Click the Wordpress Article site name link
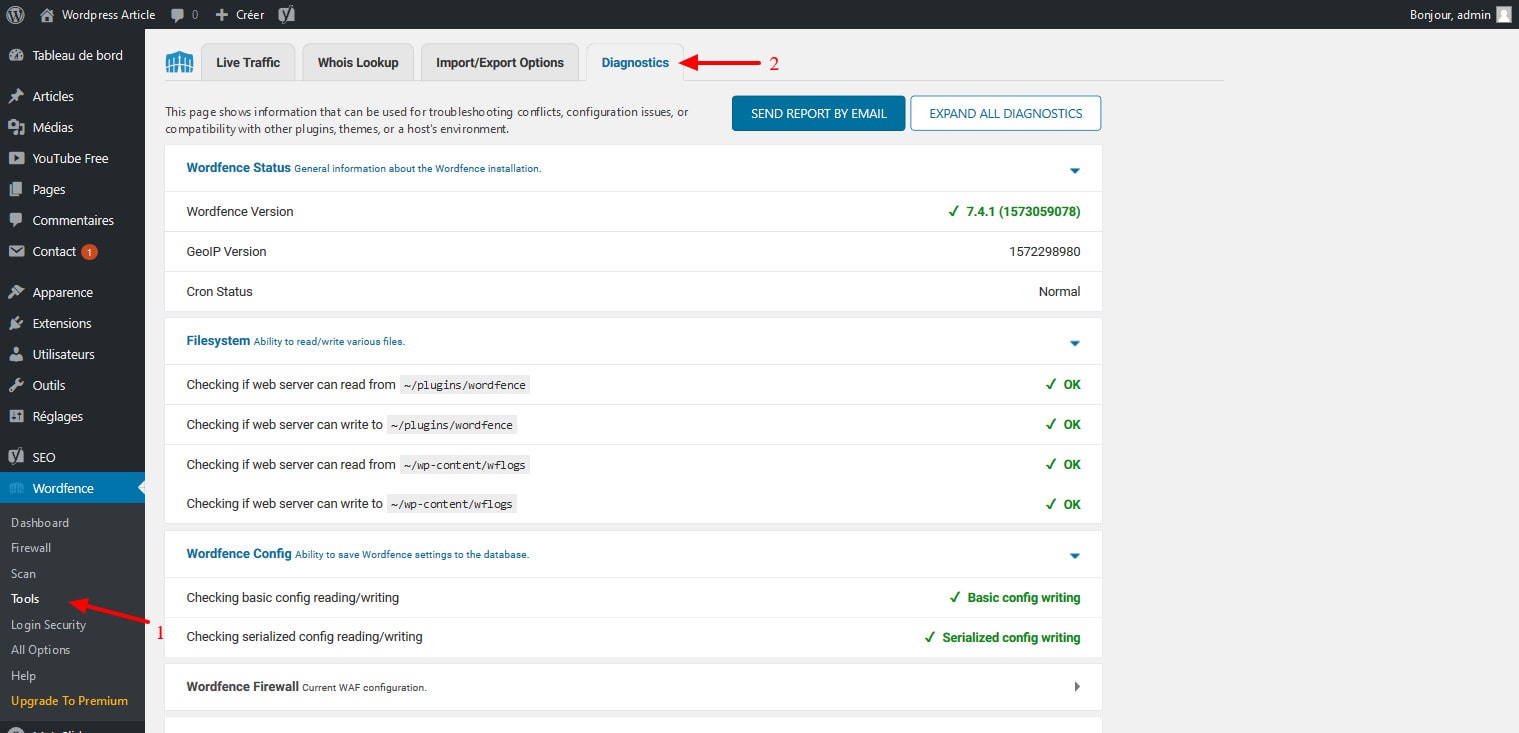 [108, 15]
